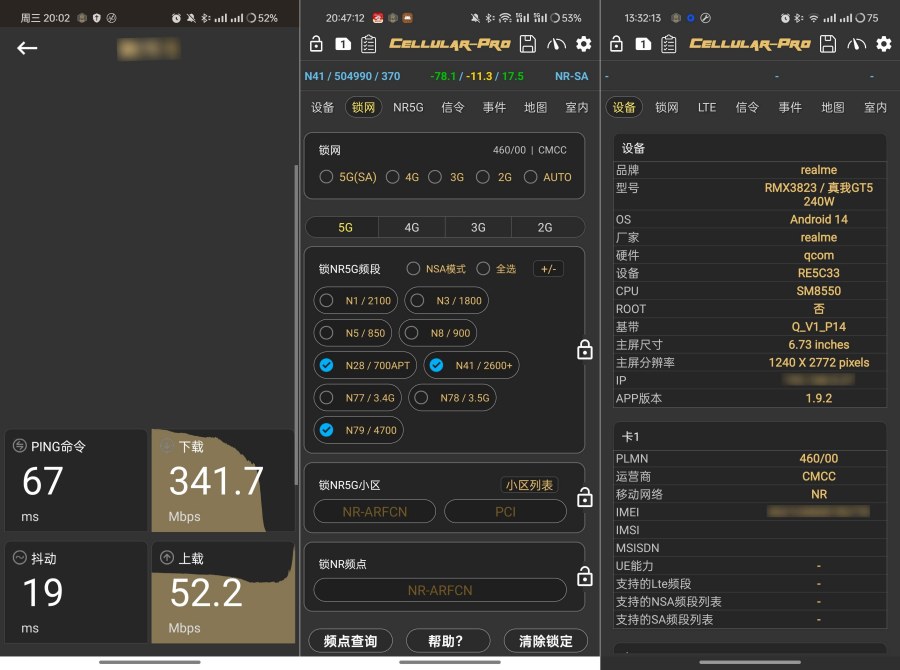Open the clipboard log icon in toolbar
The height and width of the screenshot is (670, 900).
click(368, 44)
